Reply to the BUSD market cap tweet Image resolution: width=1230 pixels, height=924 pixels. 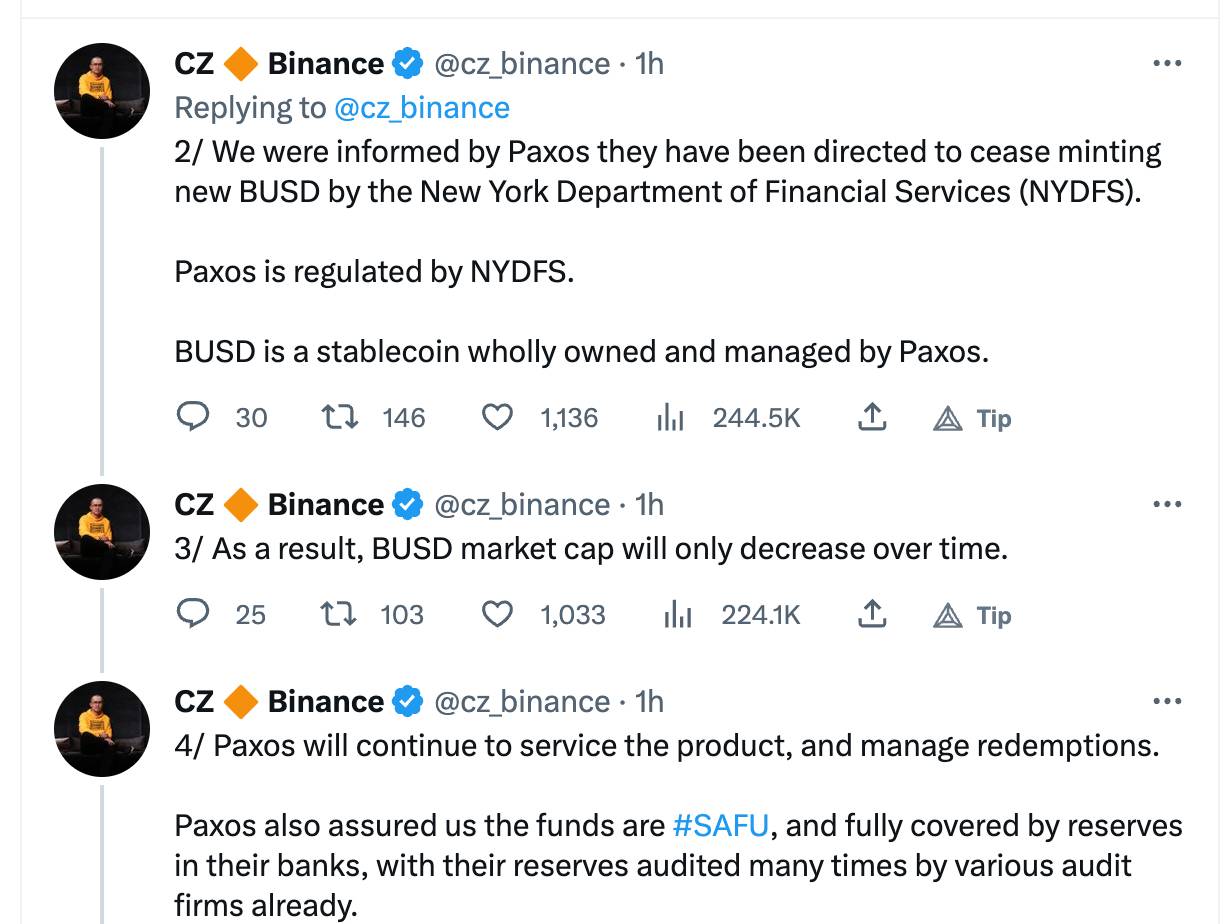coord(192,614)
